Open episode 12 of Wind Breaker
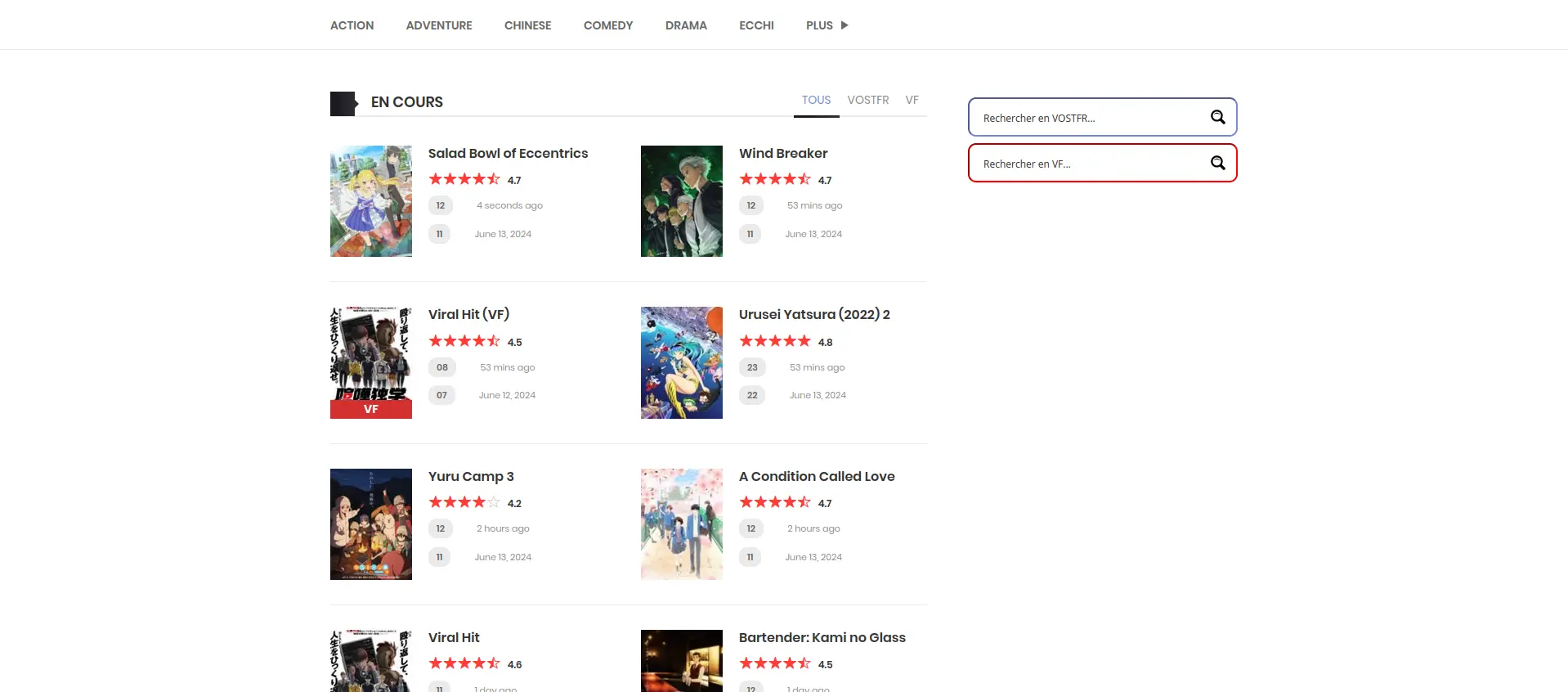This screenshot has width=1568, height=692. coord(750,205)
